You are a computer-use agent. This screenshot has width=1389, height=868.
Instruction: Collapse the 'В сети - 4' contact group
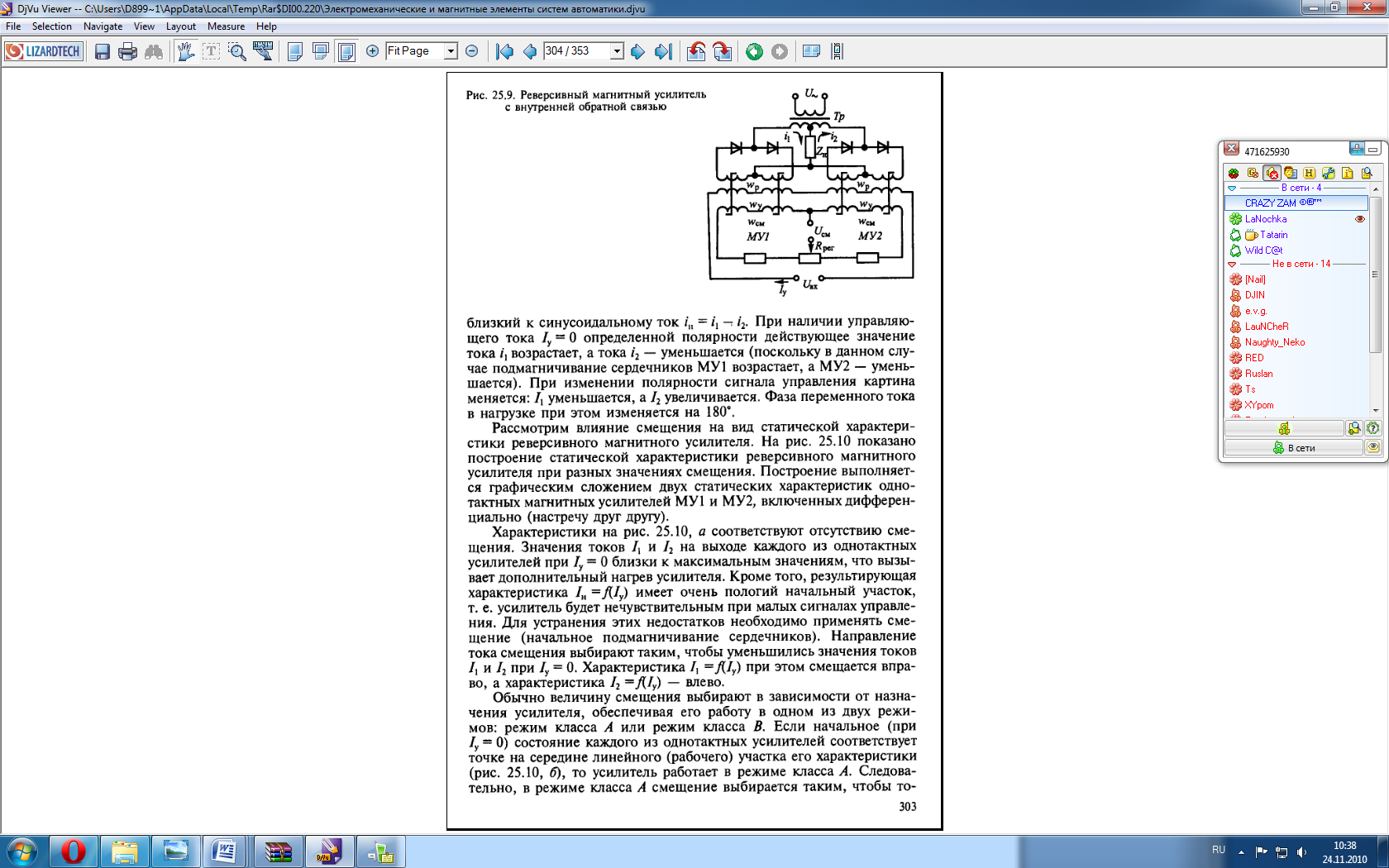coord(1232,188)
